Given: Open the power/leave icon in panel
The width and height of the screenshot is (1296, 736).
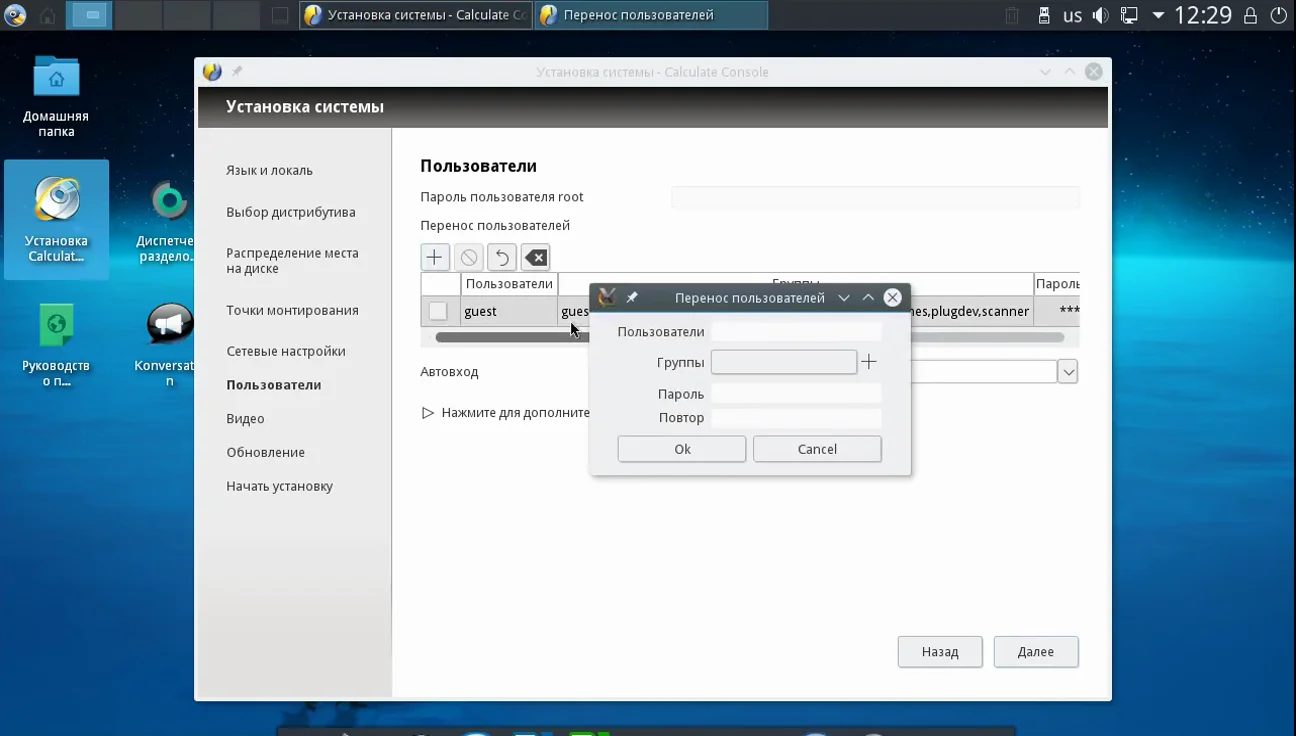Looking at the screenshot, I should pos(1279,16).
